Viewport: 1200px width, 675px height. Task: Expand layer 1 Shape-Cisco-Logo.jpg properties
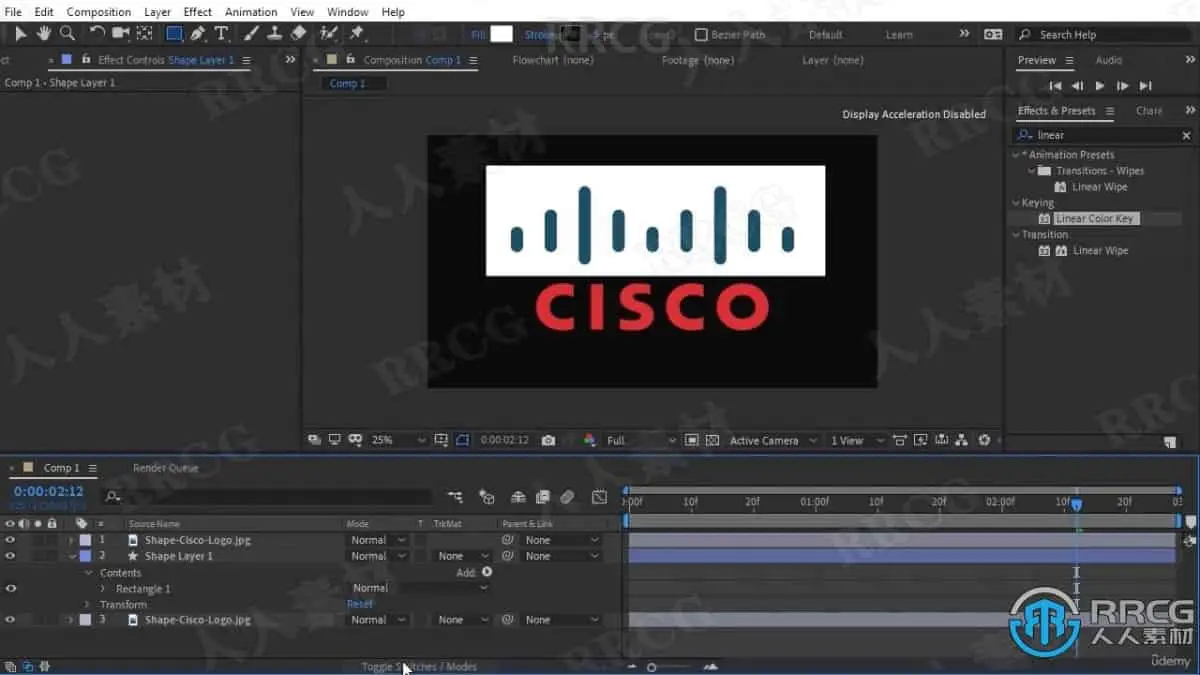(71, 540)
